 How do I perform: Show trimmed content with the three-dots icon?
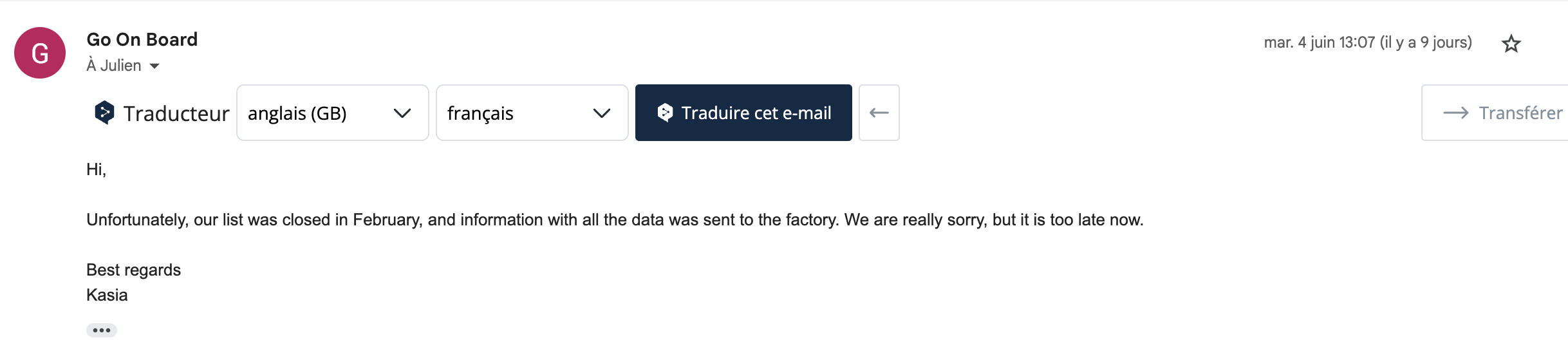102,330
